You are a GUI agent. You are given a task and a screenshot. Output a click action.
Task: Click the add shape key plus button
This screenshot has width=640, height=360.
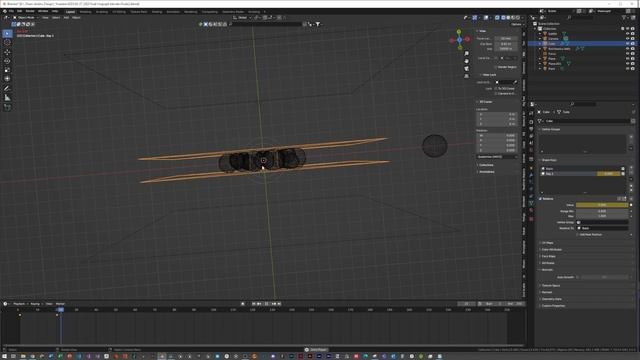pos(631,168)
